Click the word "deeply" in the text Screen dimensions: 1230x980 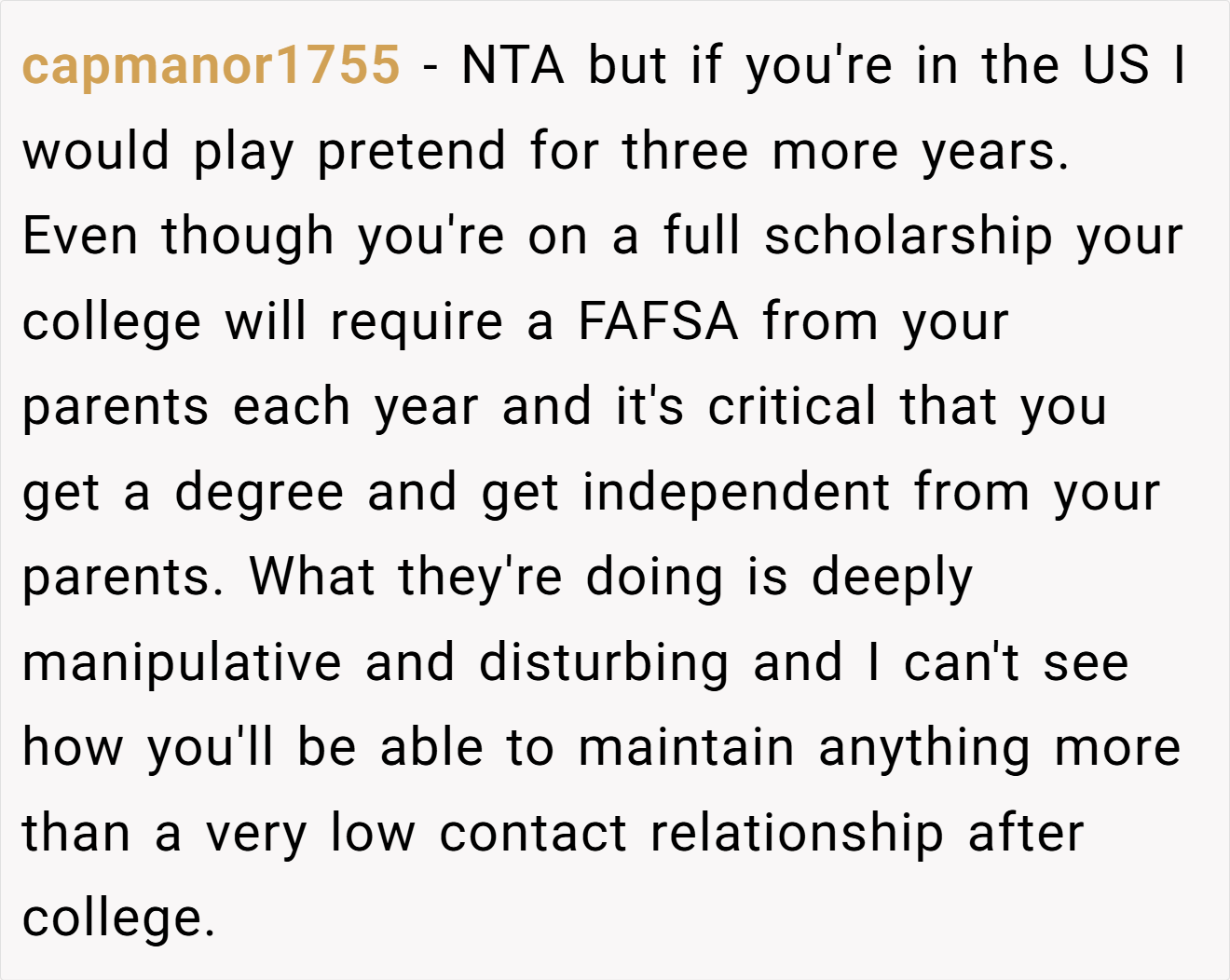click(x=892, y=578)
